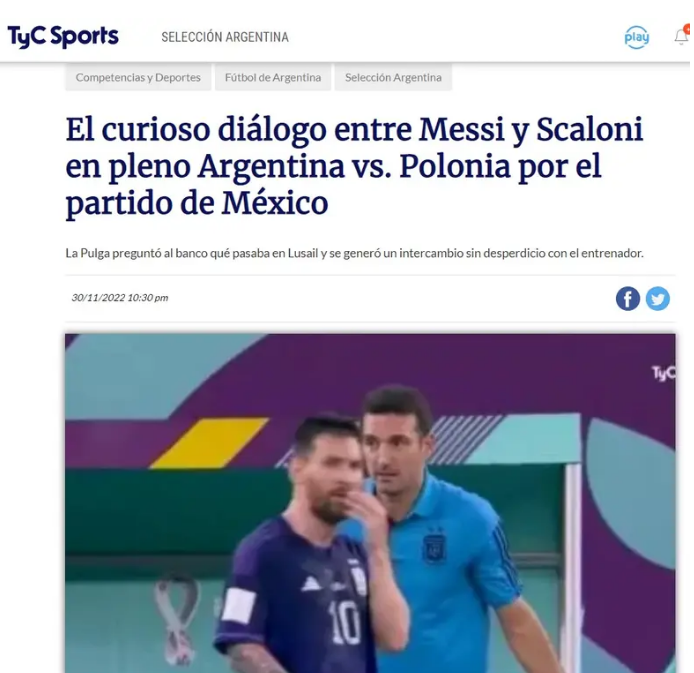Click the Messi and Scaloni headline
Viewport: 694px width, 673px height.
click(354, 166)
